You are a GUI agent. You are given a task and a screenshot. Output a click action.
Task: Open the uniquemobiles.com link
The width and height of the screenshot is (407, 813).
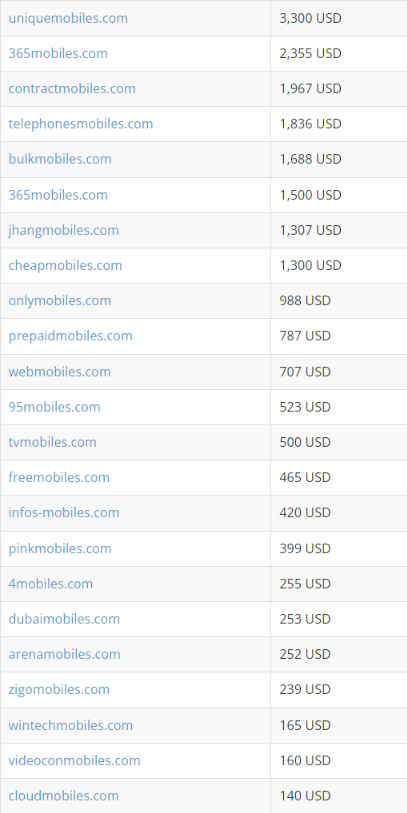[x=68, y=19]
